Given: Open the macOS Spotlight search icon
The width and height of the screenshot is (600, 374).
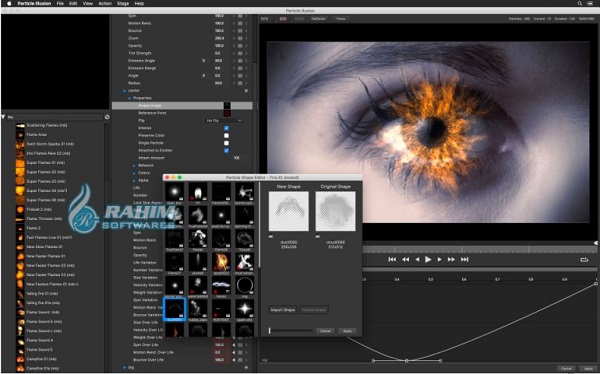Looking at the screenshot, I should [x=580, y=3].
